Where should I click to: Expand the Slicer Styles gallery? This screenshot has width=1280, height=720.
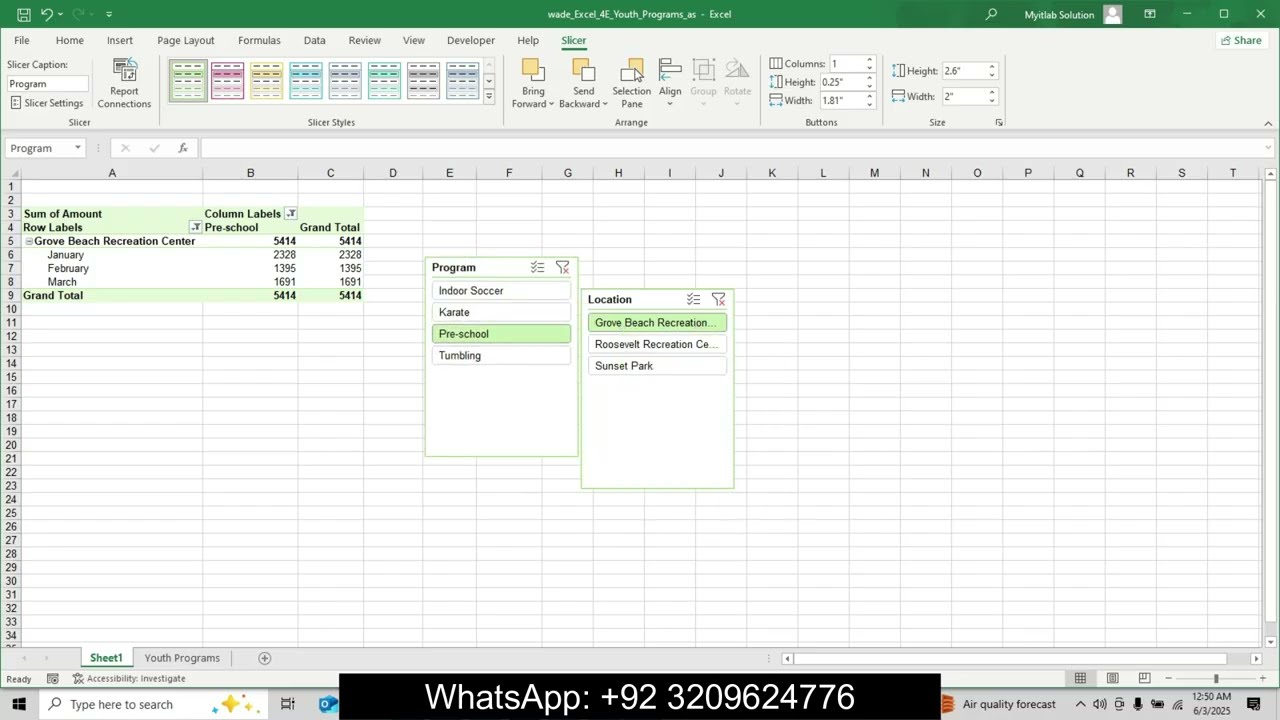489,97
